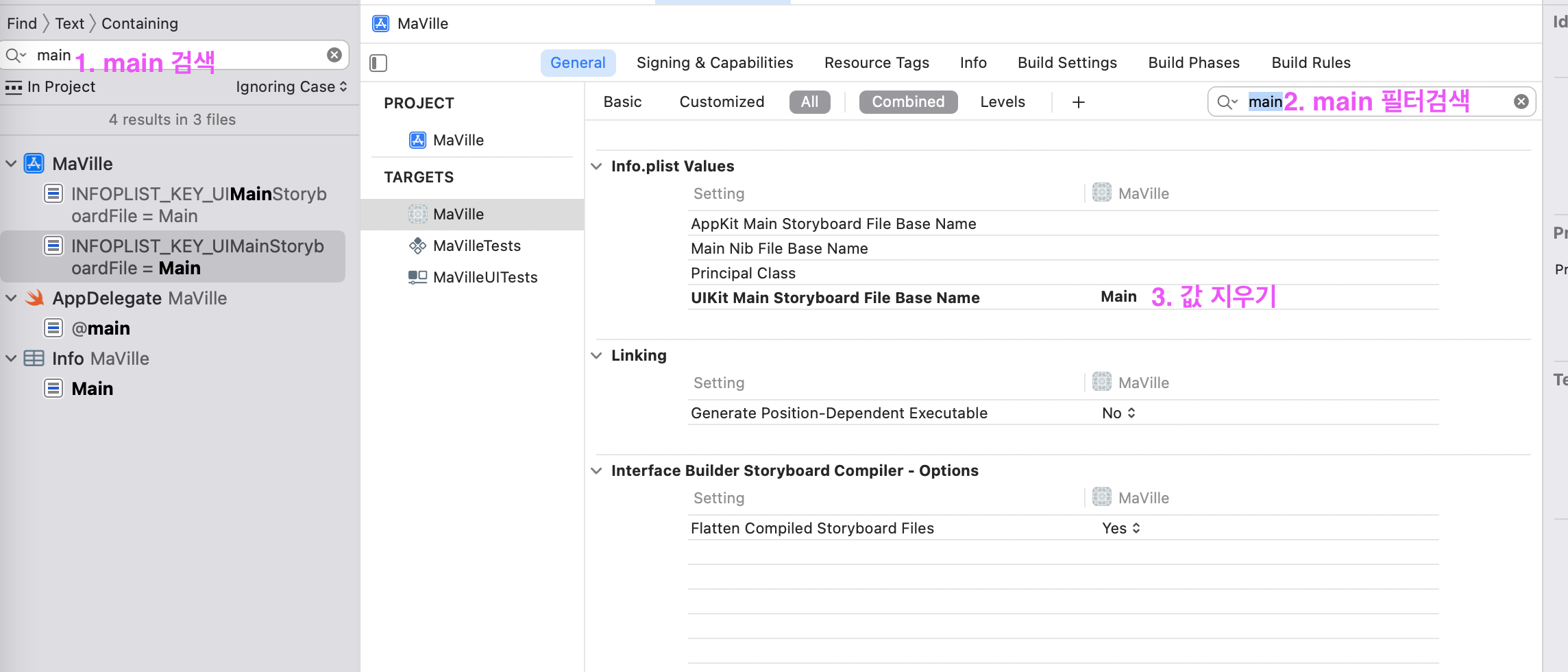Select Flatten Compiled Storyboard Files setting name
Image resolution: width=1568 pixels, height=672 pixels.
[812, 528]
